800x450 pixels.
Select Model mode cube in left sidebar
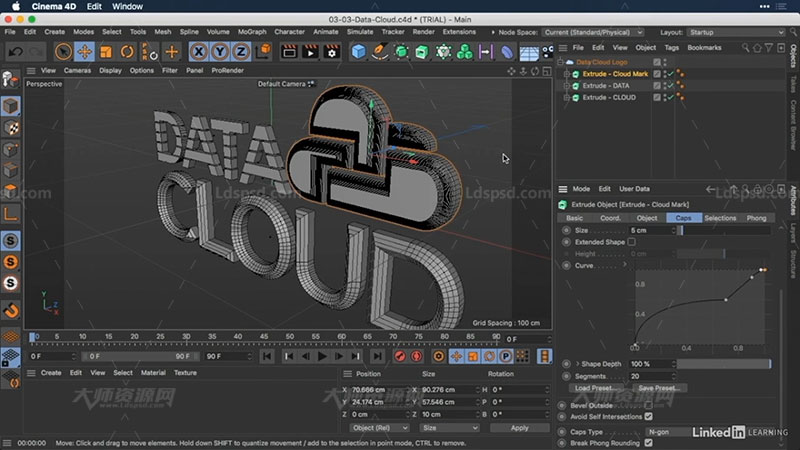tap(11, 106)
